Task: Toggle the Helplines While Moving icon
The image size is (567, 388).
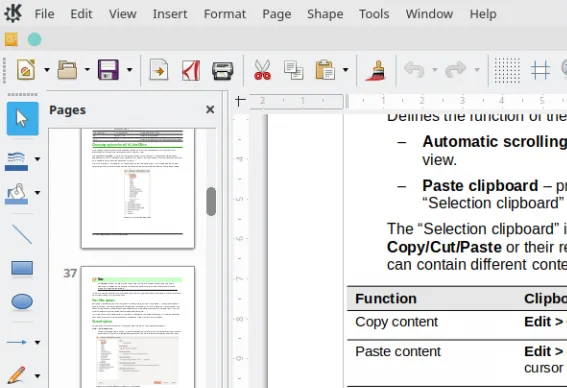Action: click(540, 70)
